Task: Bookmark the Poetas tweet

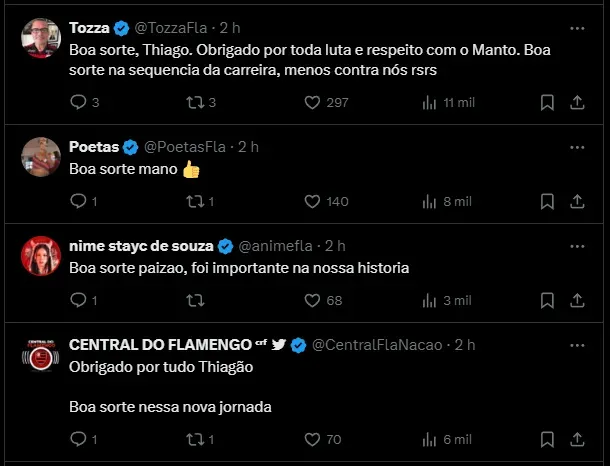Action: click(547, 201)
